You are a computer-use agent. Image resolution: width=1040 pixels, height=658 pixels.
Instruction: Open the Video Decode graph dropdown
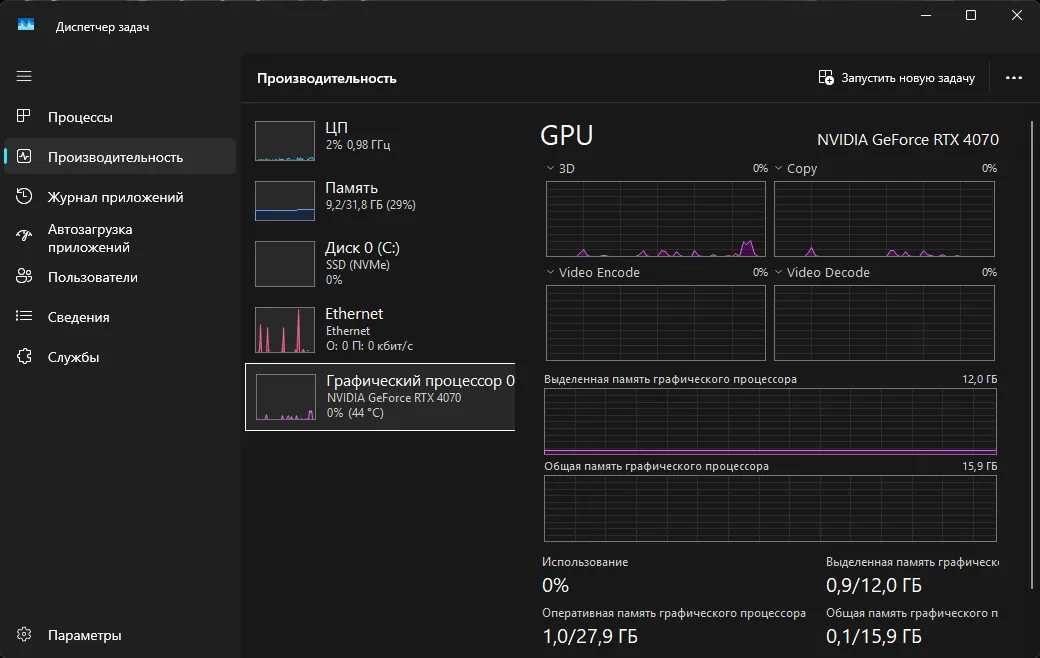779,272
